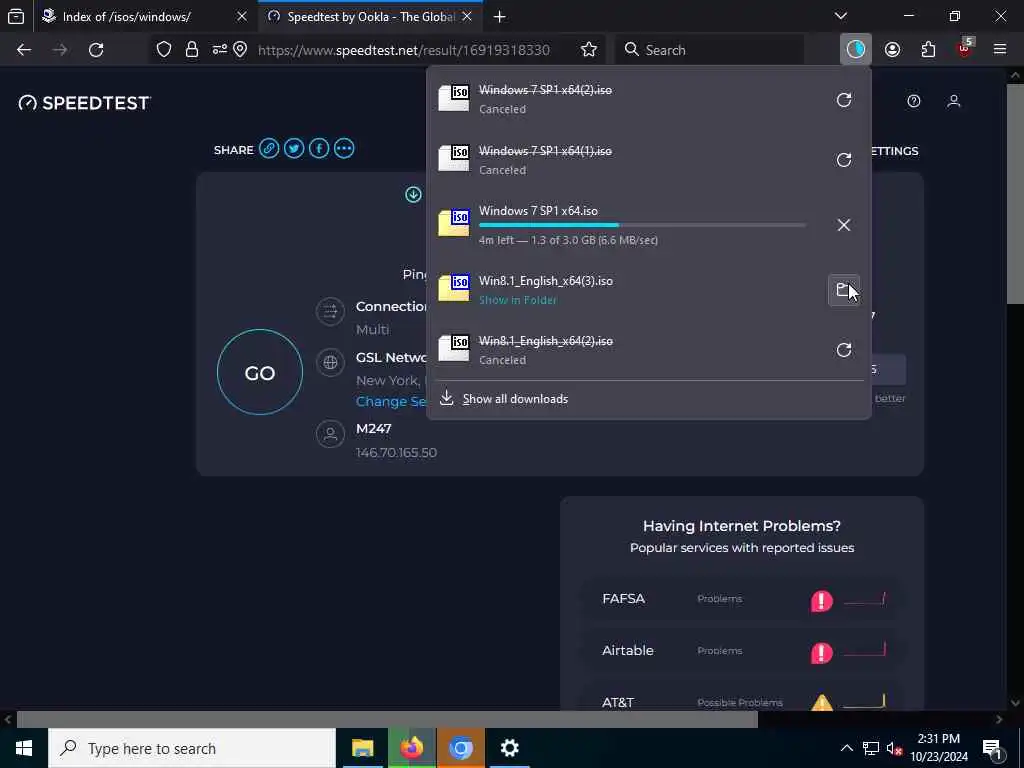
Task: Open Settings from the taskbar
Action: click(509, 748)
